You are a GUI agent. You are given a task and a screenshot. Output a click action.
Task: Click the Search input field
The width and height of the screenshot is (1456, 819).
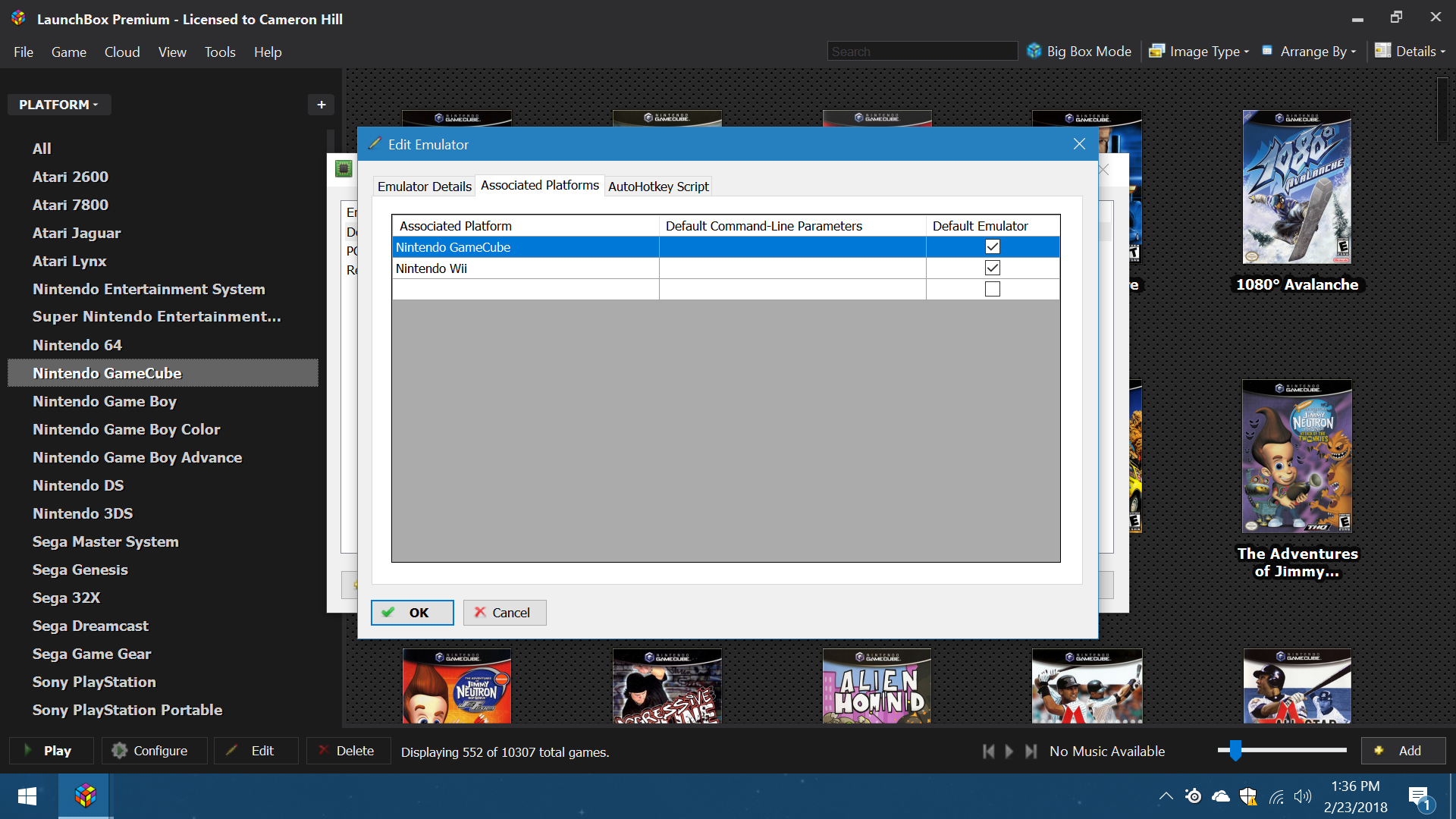point(922,52)
